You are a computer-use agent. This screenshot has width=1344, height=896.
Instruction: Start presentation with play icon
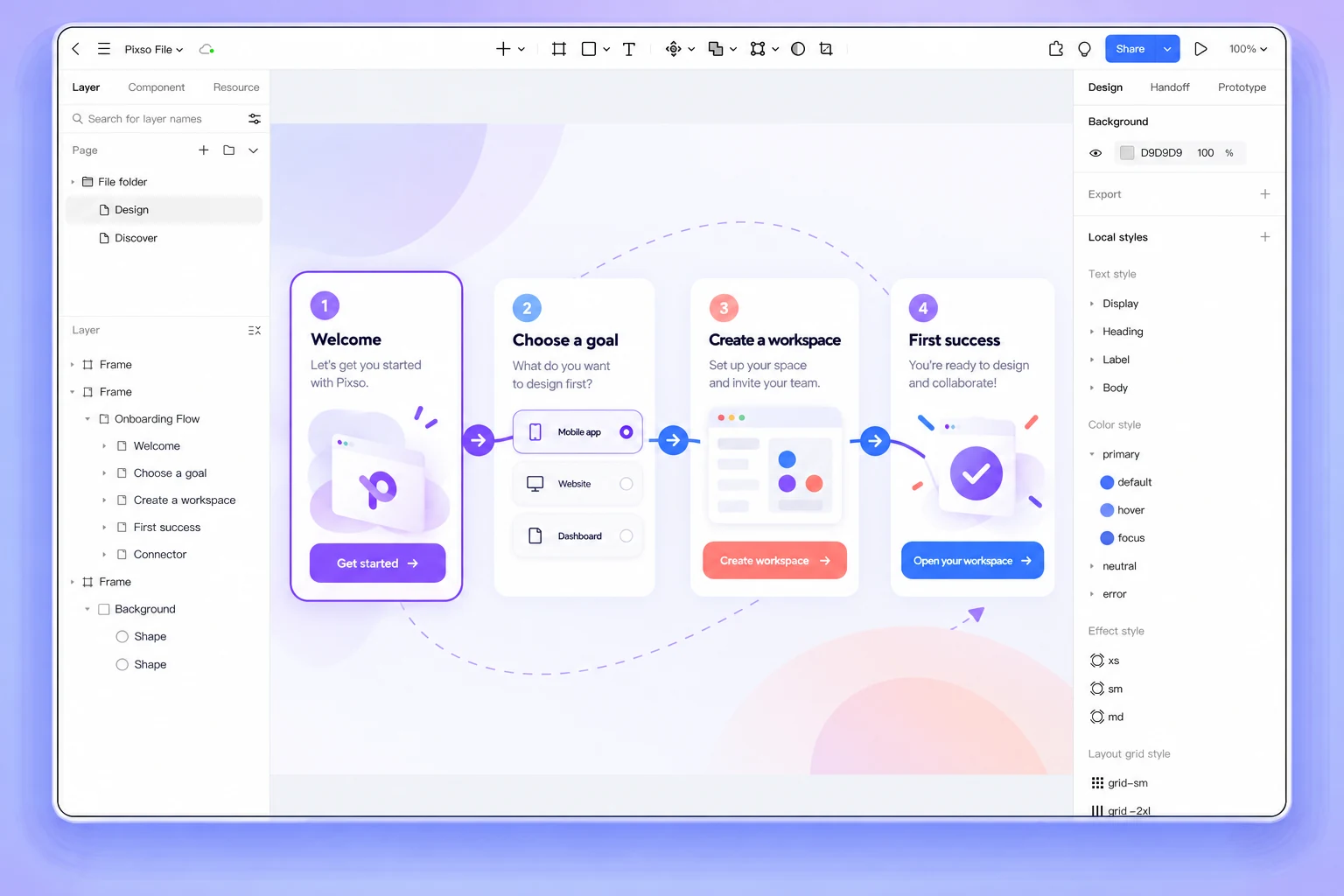[x=1200, y=49]
